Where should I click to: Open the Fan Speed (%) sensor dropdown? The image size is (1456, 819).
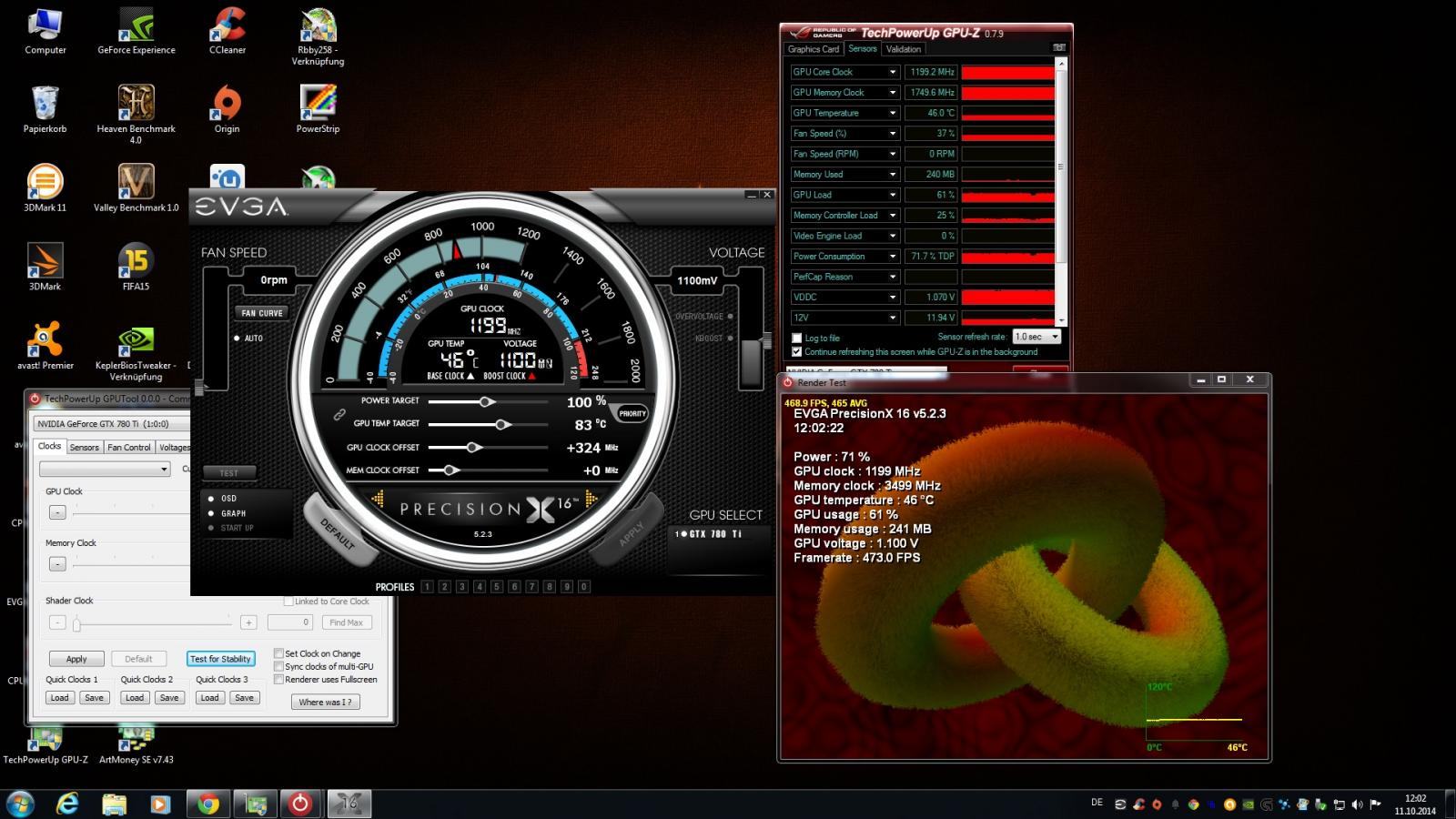(x=893, y=133)
